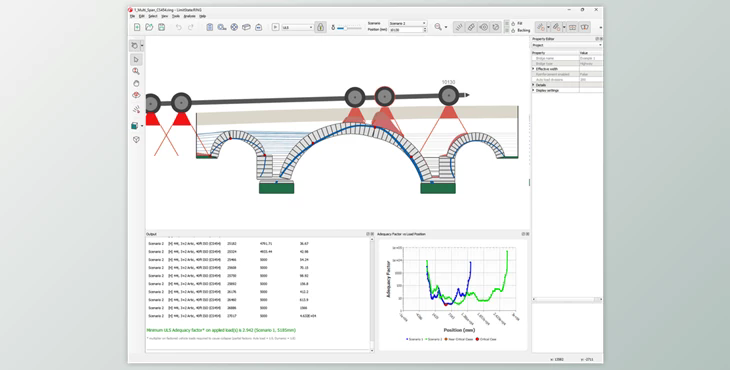This screenshot has height=370, width=730.
Task: Click the Property Editor horizontal scrollbar
Action: pos(567,299)
